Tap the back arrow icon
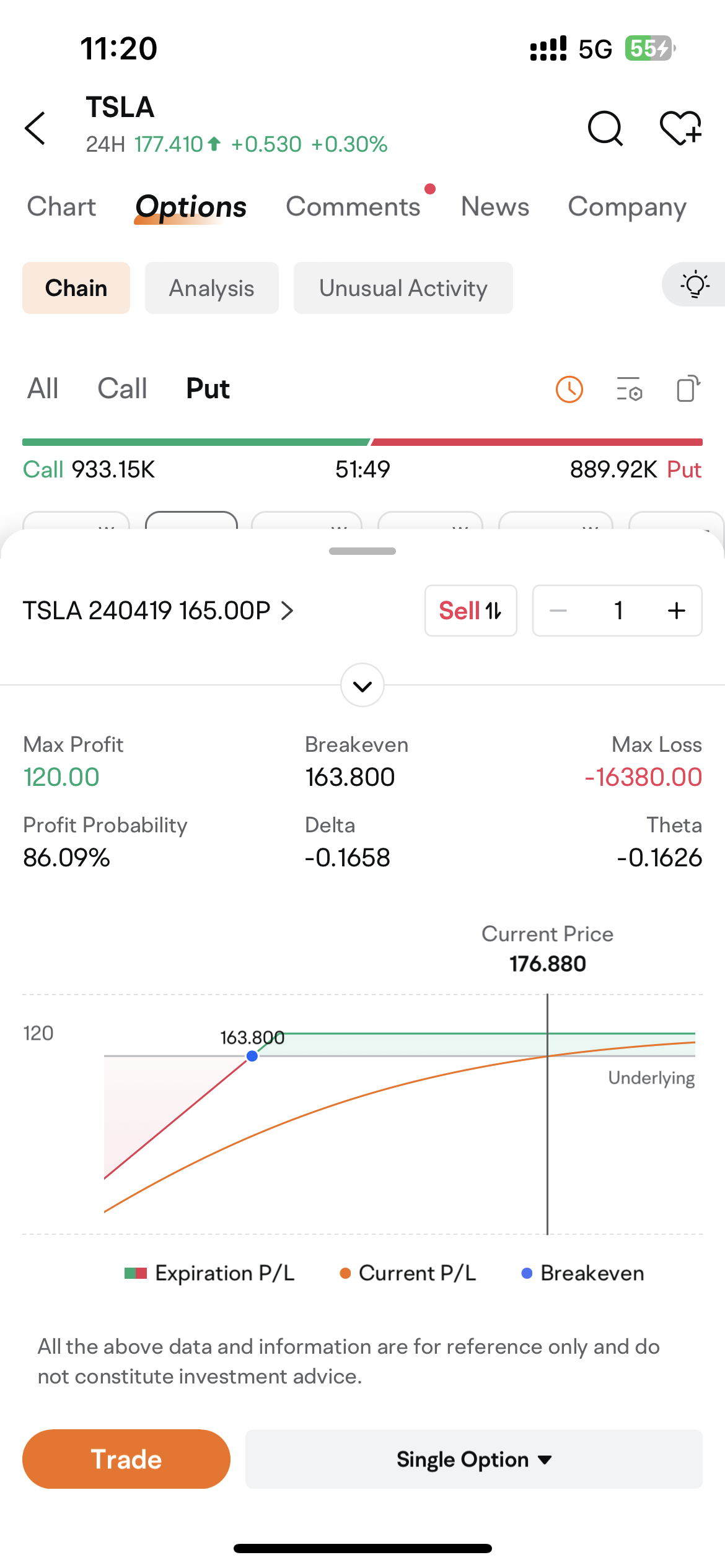The width and height of the screenshot is (725, 1568). tap(35, 128)
